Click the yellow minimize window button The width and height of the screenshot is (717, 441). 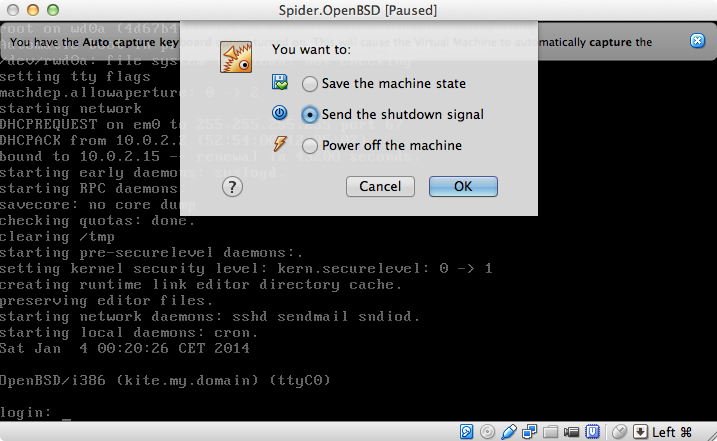pyautogui.click(x=33, y=10)
